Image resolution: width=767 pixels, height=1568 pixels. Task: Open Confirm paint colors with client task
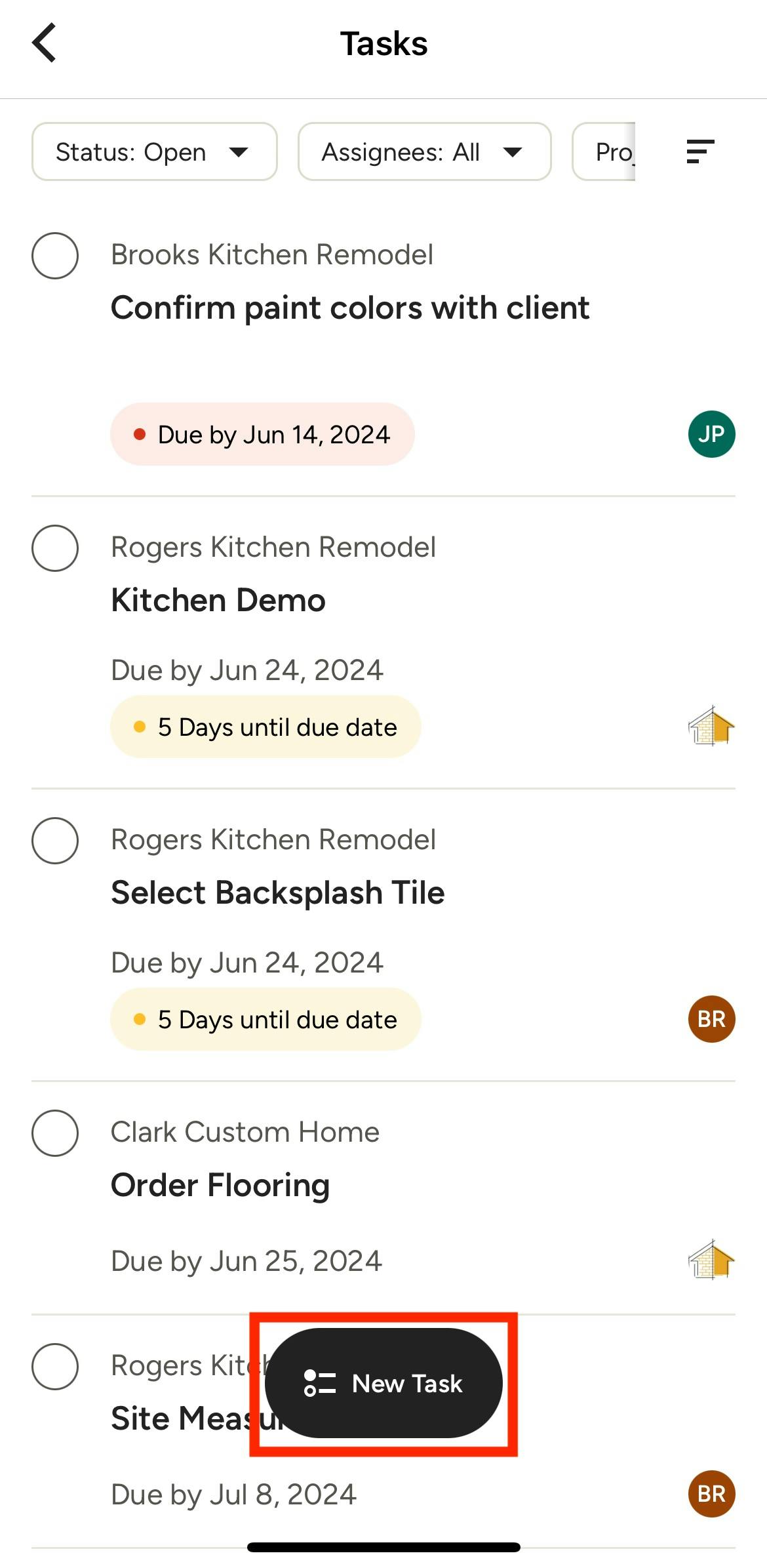350,308
